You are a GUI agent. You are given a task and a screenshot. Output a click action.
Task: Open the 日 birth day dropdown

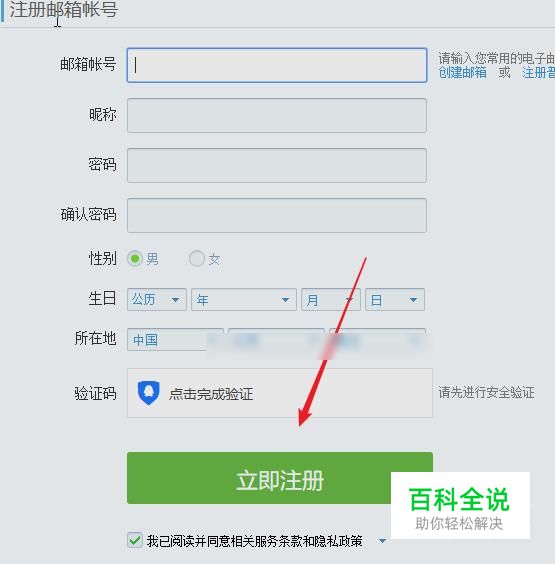point(395,299)
